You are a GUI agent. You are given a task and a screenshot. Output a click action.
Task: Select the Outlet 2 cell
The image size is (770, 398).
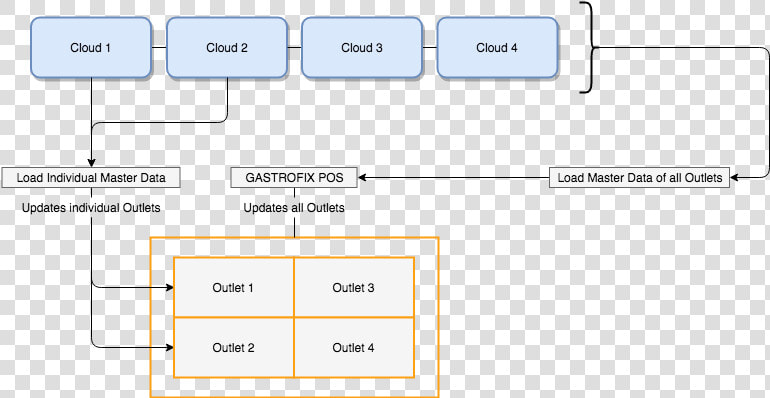[x=234, y=347]
